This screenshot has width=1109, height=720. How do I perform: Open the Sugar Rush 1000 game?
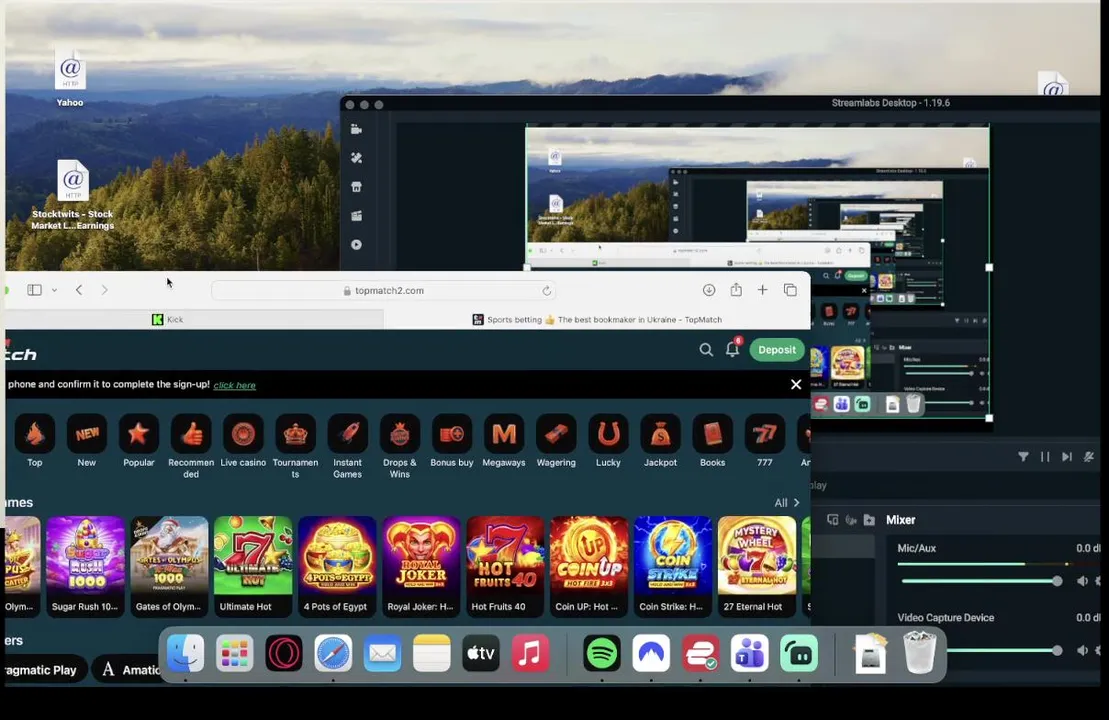pos(85,566)
